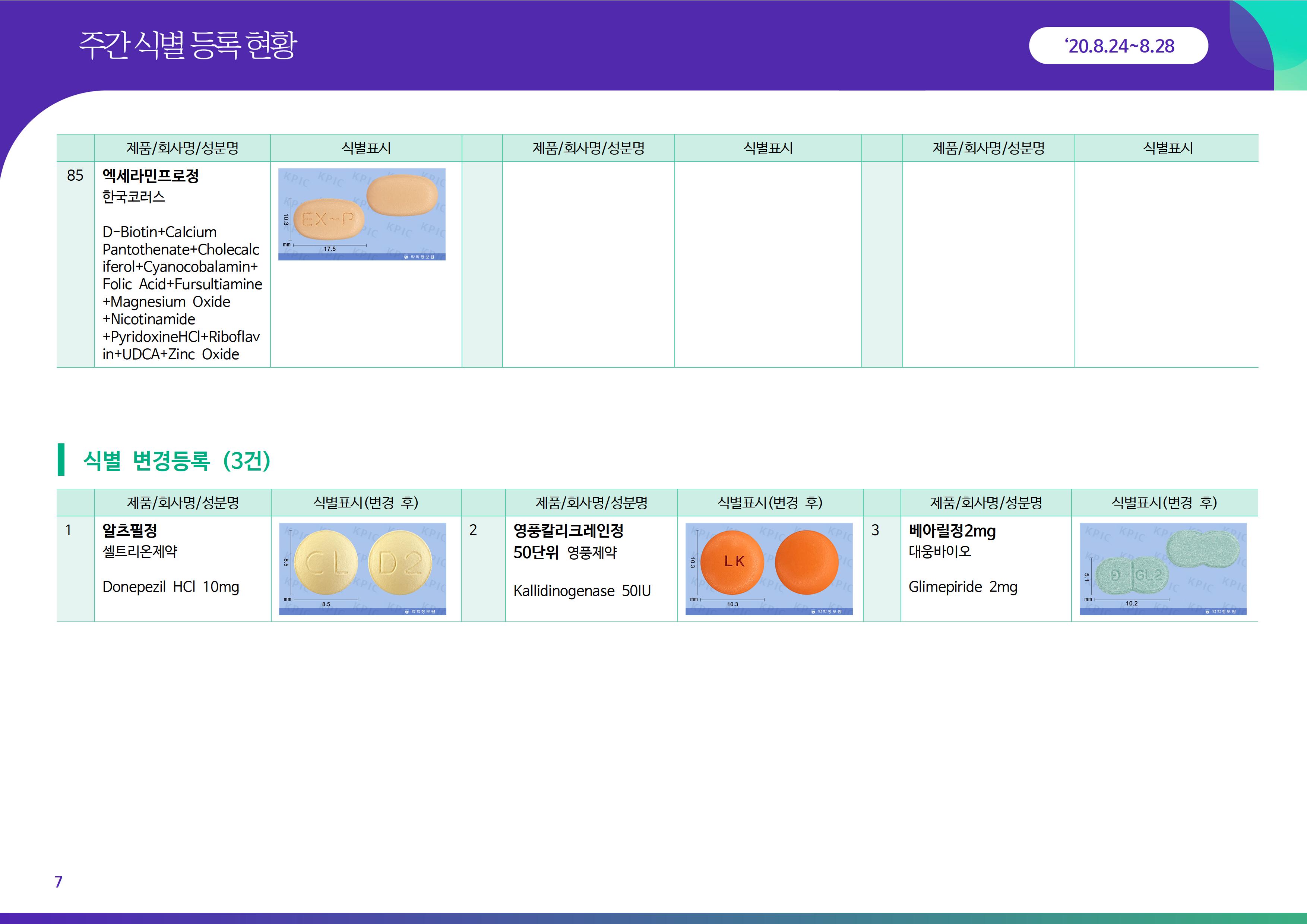Click row number 85 cell
The width and height of the screenshot is (1307, 924).
coord(75,176)
